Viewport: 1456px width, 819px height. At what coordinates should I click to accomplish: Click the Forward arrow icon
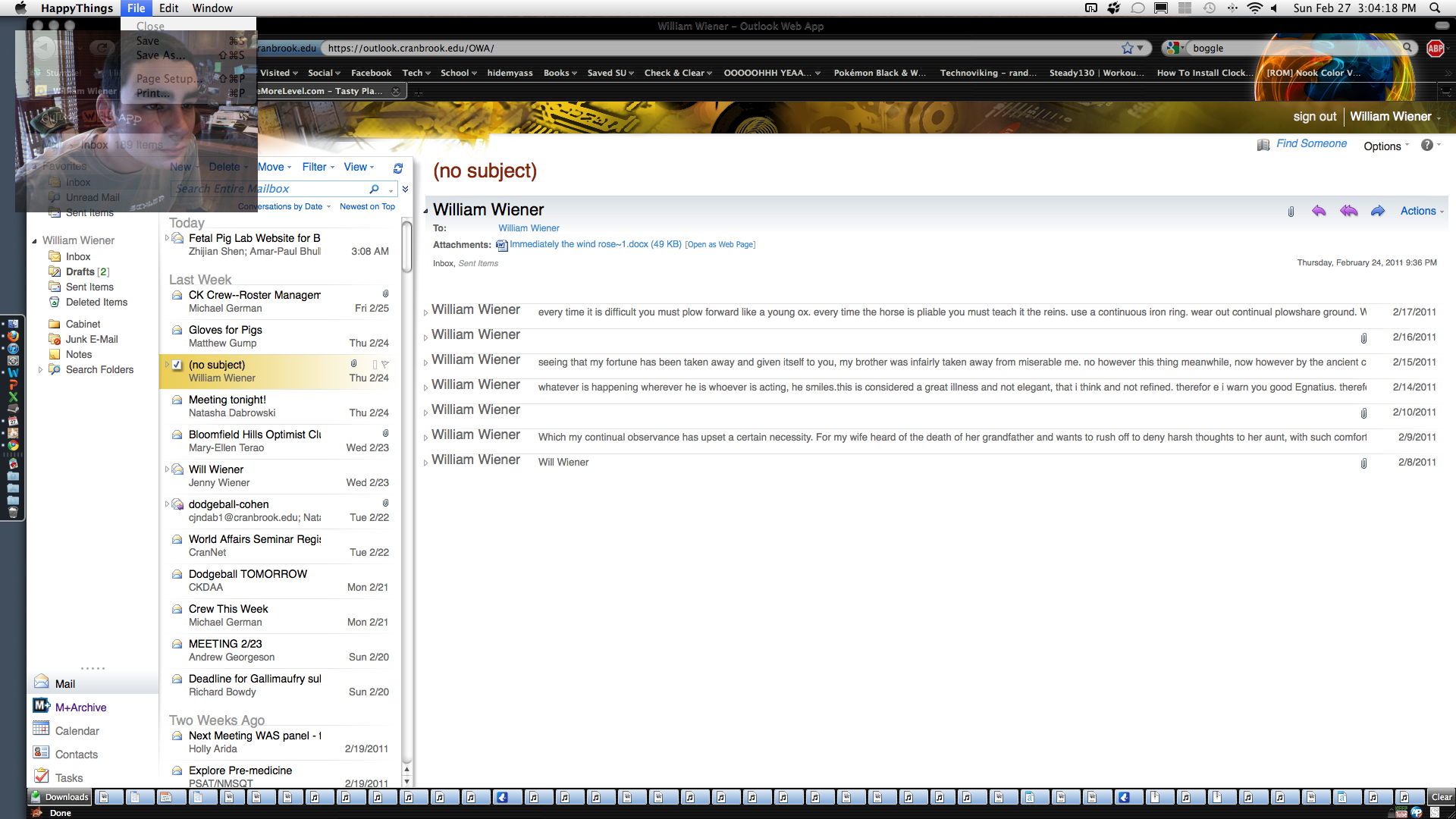tap(1378, 212)
